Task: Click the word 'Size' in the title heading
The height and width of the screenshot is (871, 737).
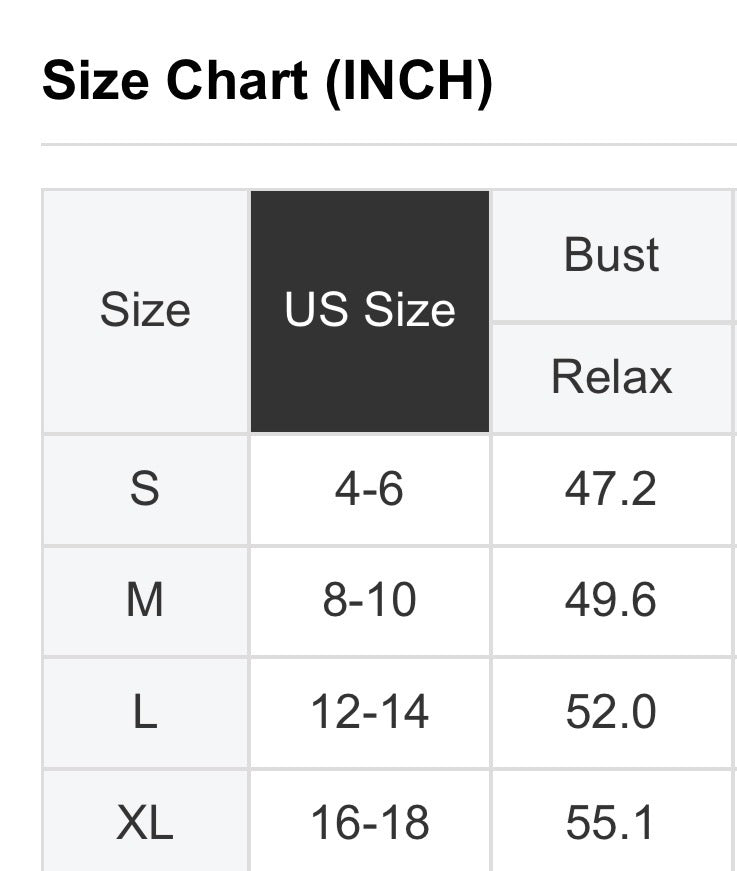Action: coord(96,81)
